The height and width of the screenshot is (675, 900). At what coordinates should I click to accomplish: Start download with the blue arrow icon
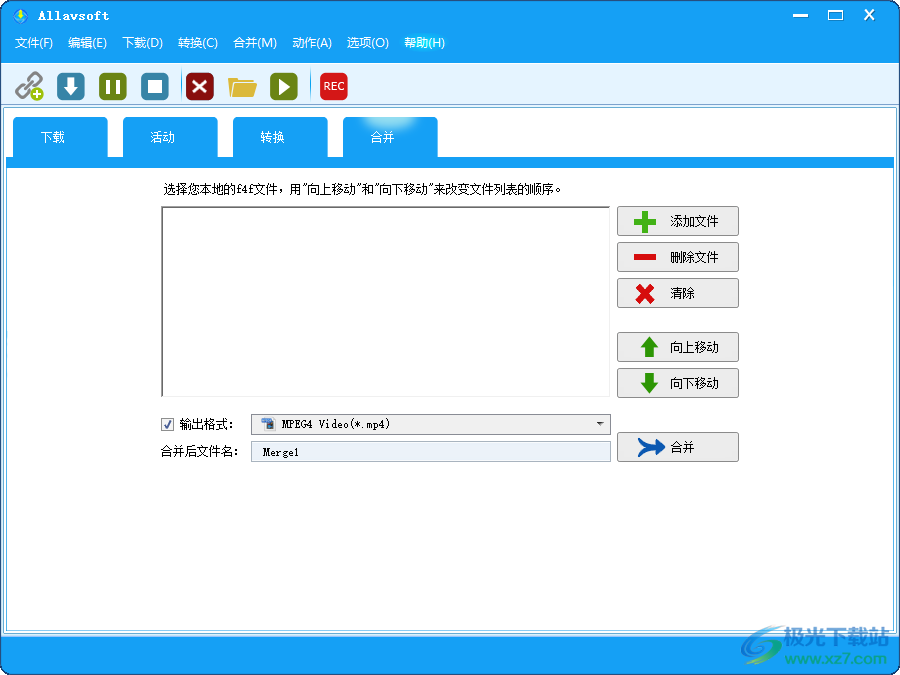click(71, 87)
